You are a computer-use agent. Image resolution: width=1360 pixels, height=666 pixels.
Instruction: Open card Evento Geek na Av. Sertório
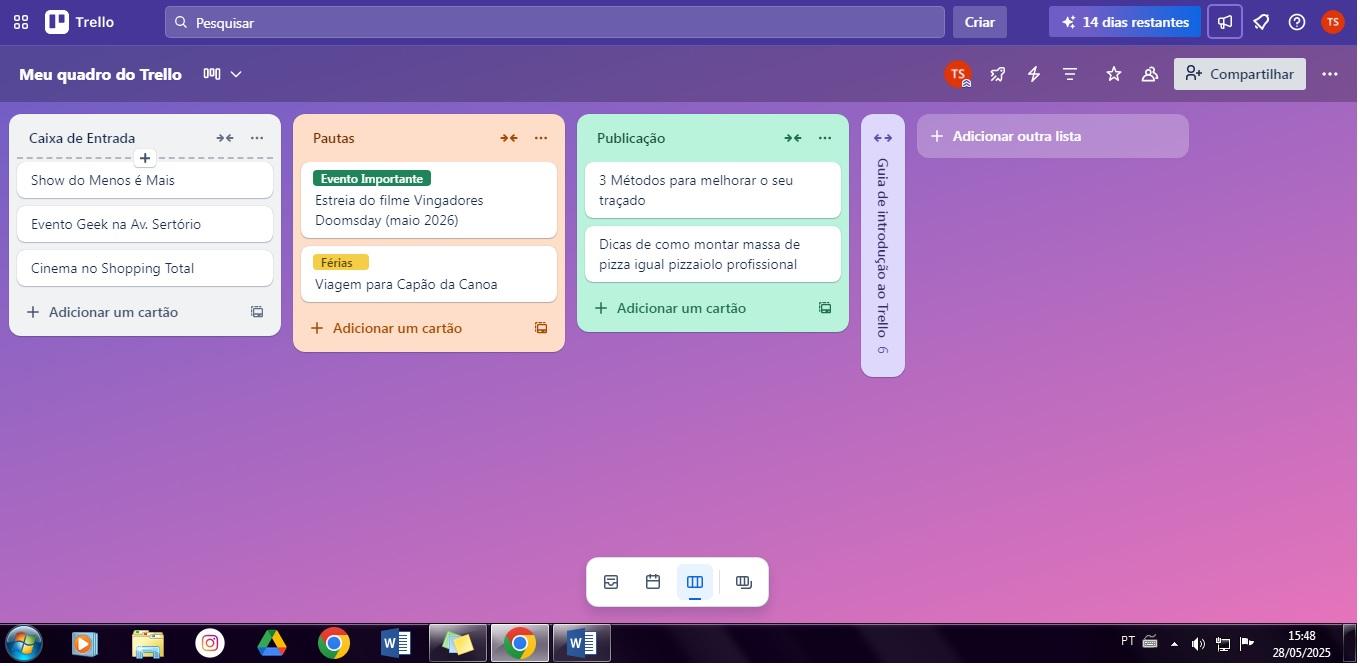pos(145,224)
